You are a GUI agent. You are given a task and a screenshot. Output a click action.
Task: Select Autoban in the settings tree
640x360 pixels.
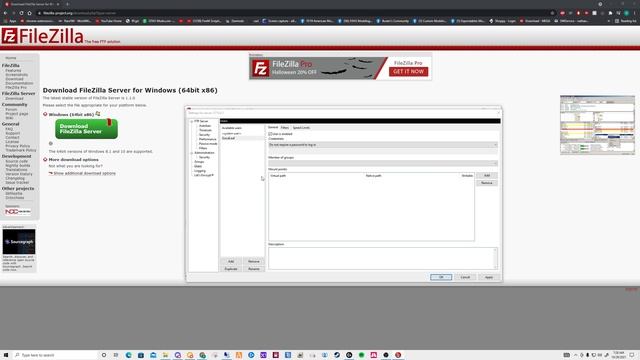(205, 126)
